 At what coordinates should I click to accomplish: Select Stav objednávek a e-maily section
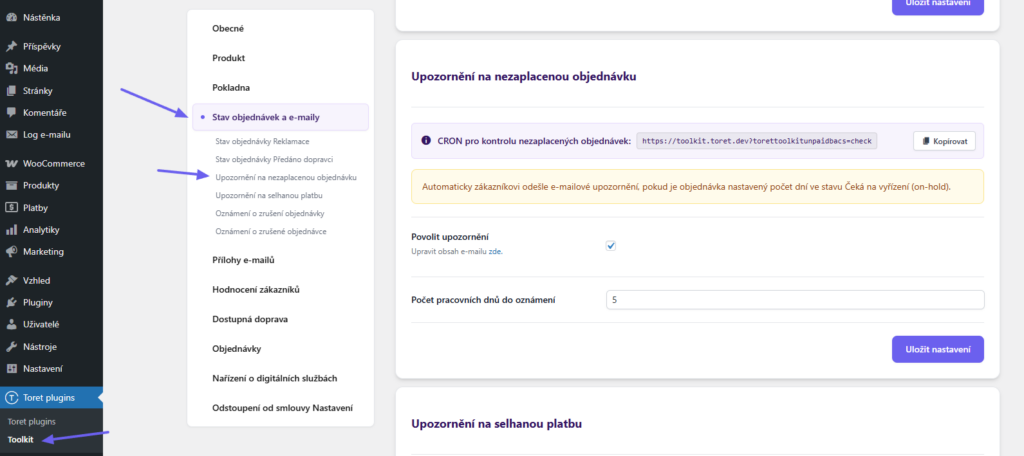[x=280, y=118]
